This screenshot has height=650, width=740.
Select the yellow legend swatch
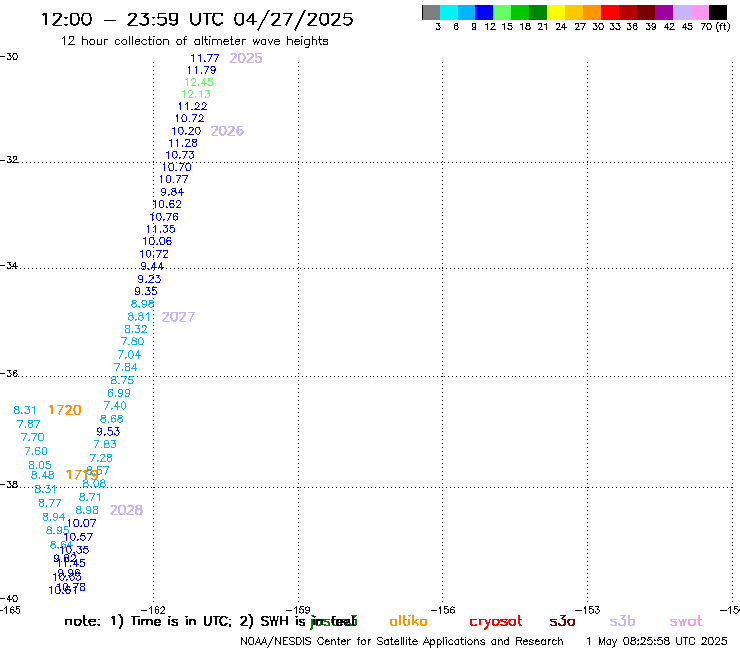click(x=556, y=12)
